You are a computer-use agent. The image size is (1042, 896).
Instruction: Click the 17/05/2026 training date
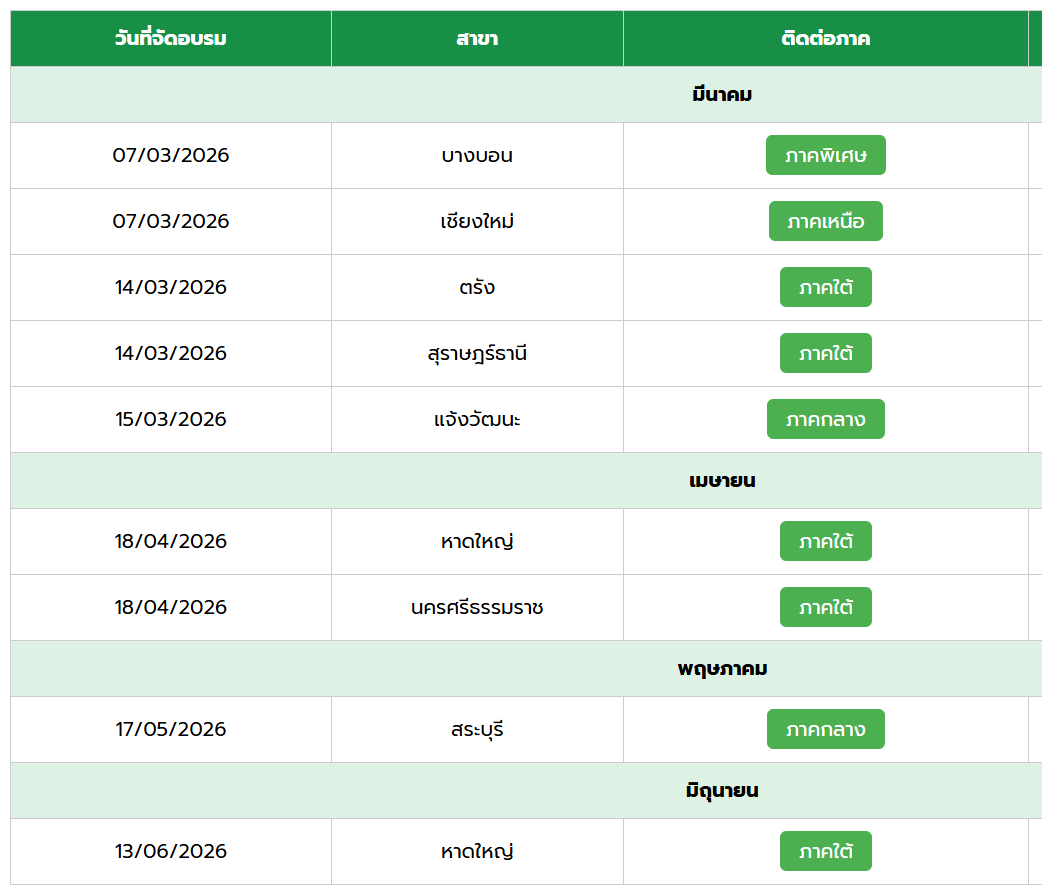click(x=171, y=729)
